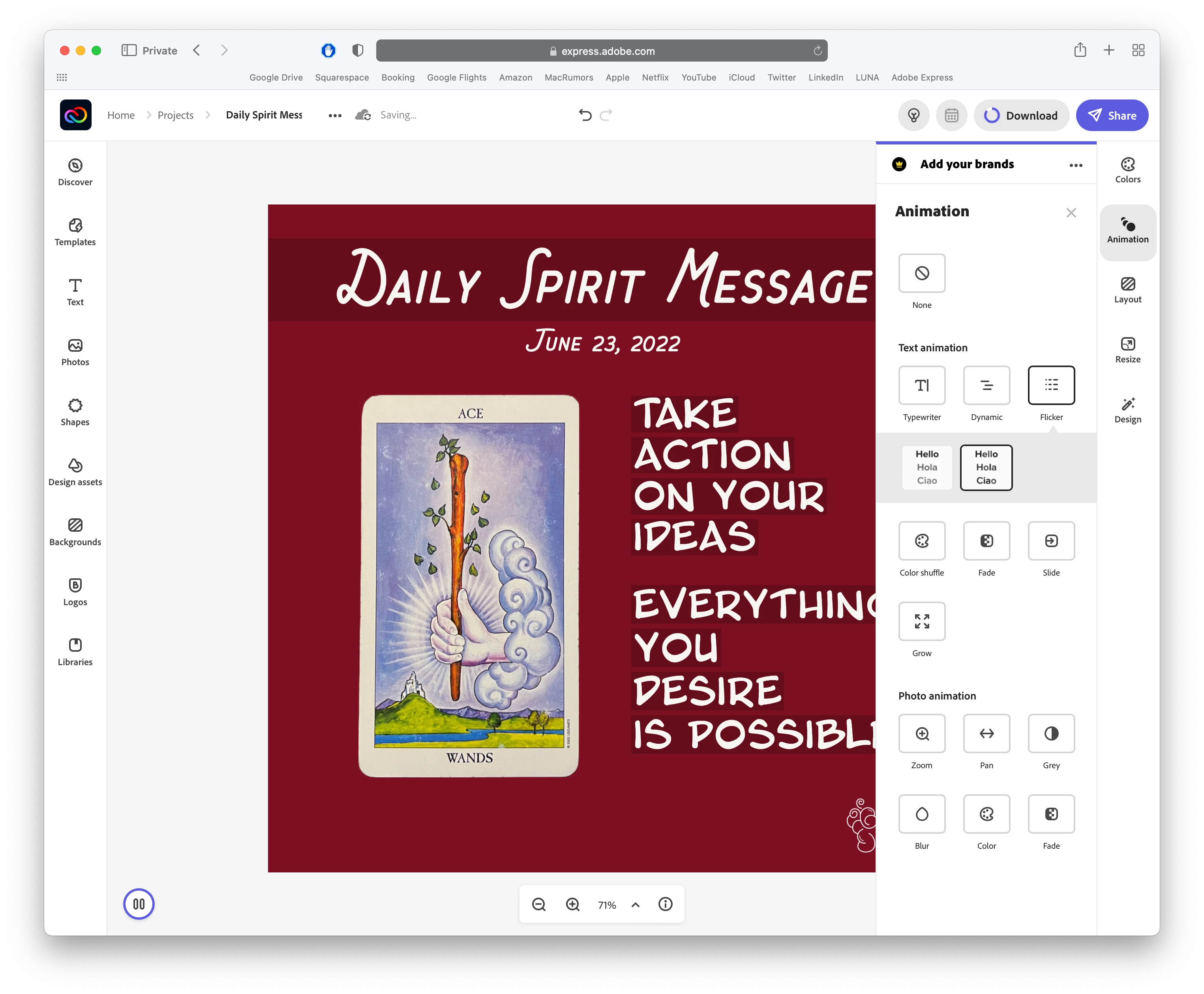Open the Shapes panel in left sidebar
This screenshot has width=1204, height=994.
click(75, 412)
